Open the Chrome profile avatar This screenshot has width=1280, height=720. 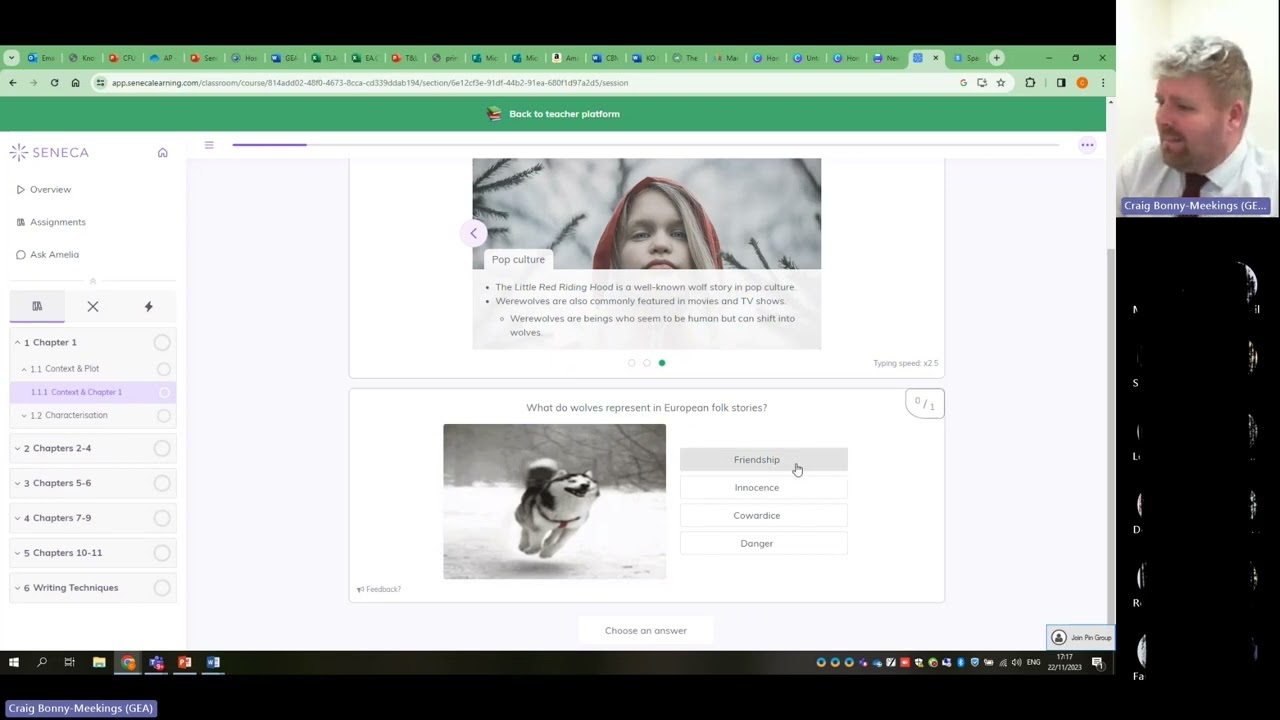[1082, 83]
